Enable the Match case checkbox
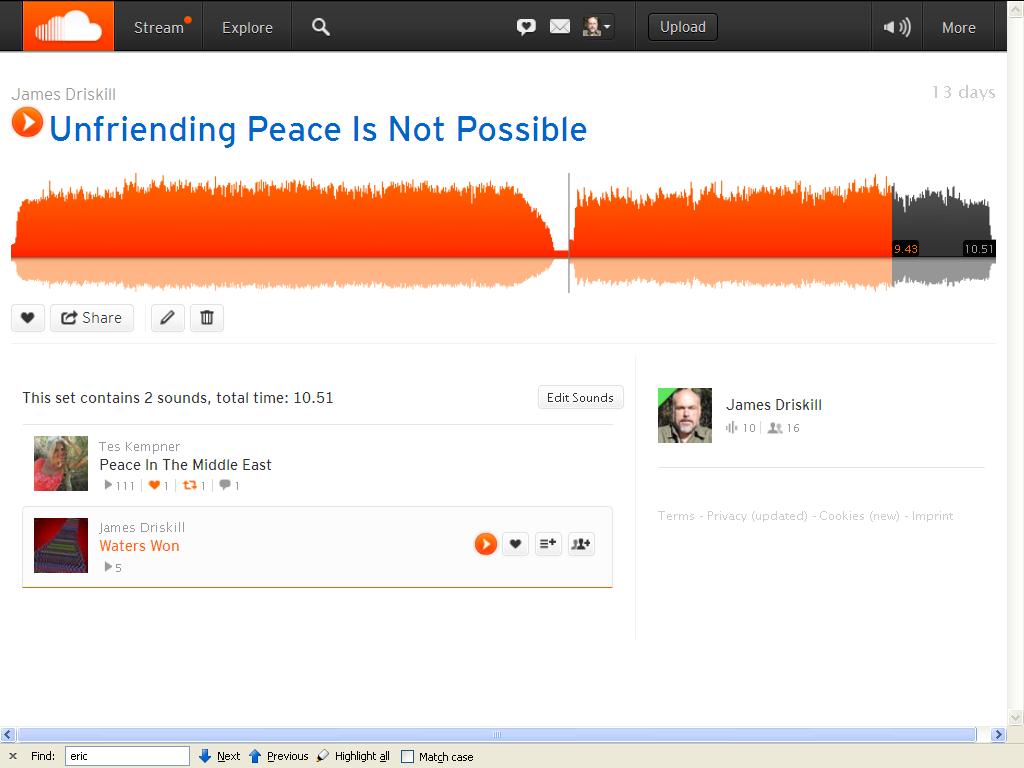 (x=408, y=756)
